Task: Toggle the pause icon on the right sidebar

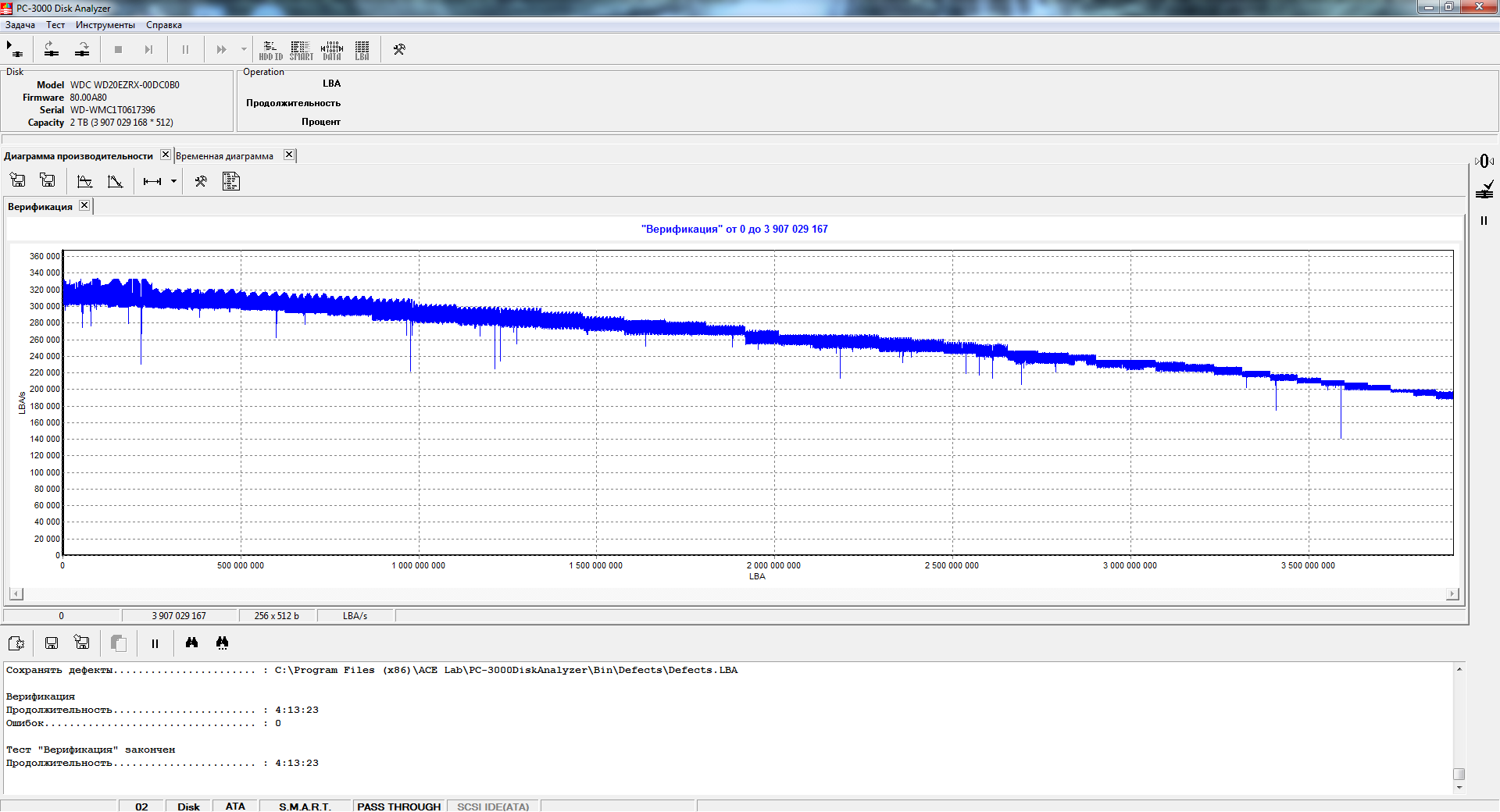Action: pos(1484,221)
